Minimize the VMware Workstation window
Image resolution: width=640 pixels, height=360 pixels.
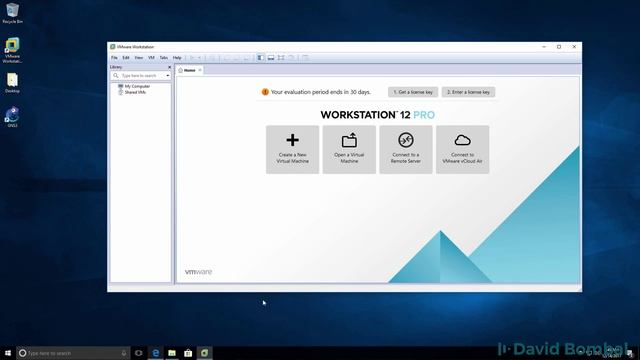pyautogui.click(x=544, y=47)
